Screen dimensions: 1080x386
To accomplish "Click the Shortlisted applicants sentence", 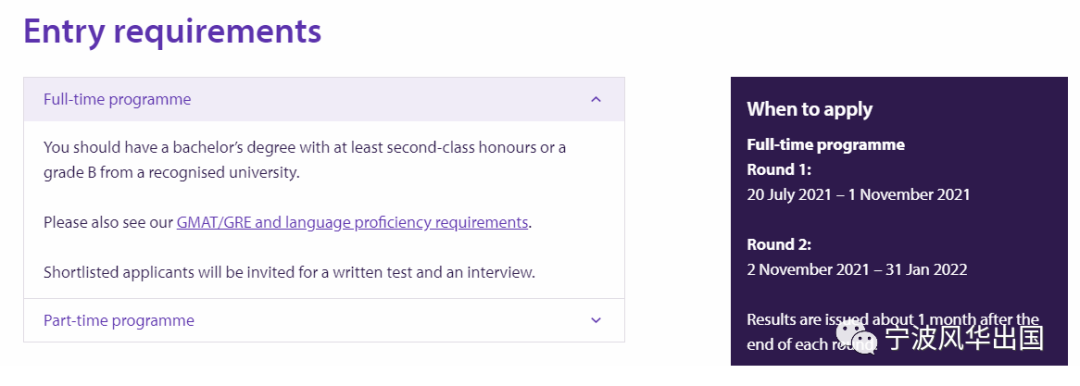I will (x=289, y=272).
